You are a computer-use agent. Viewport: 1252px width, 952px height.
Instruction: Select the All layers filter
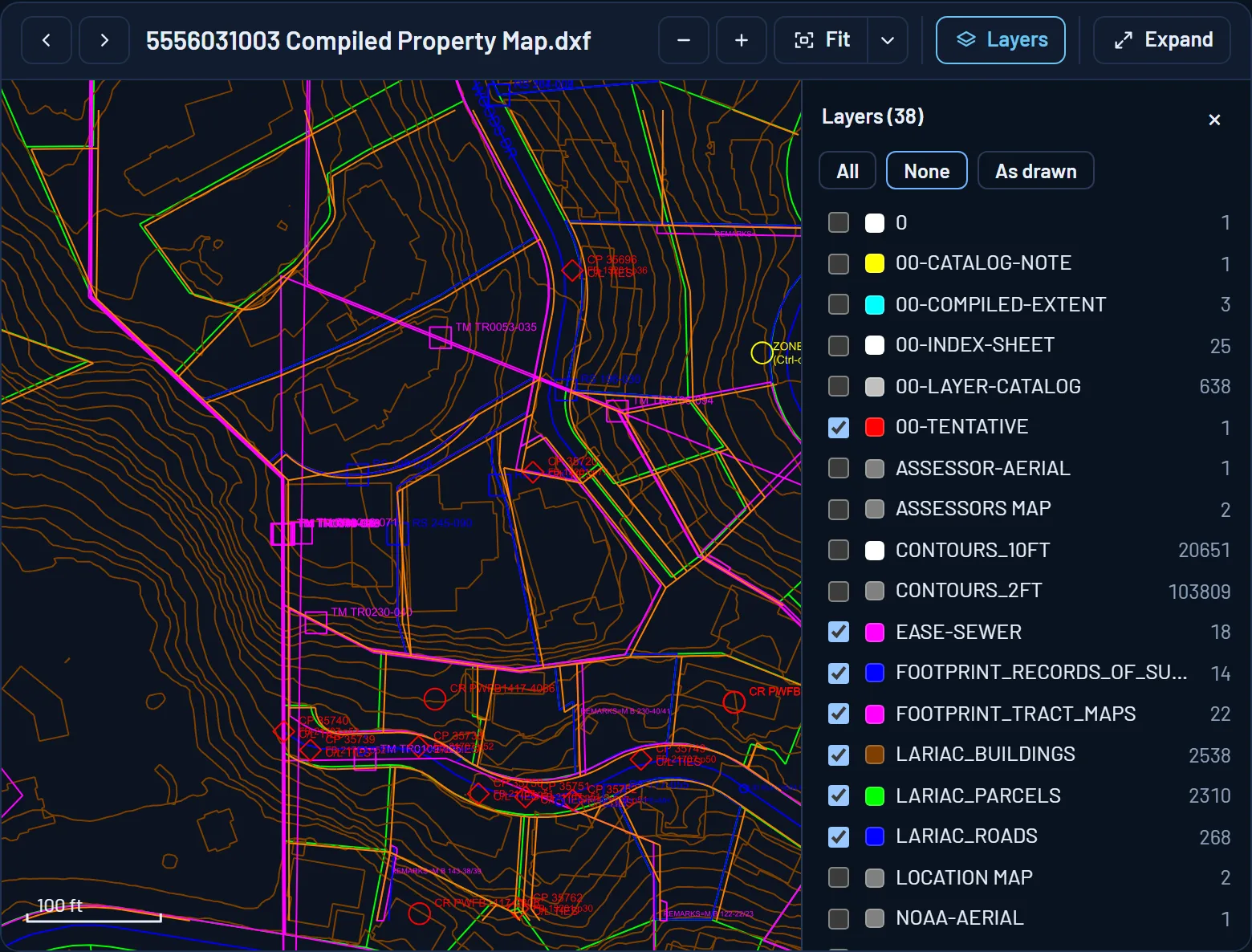(x=848, y=171)
